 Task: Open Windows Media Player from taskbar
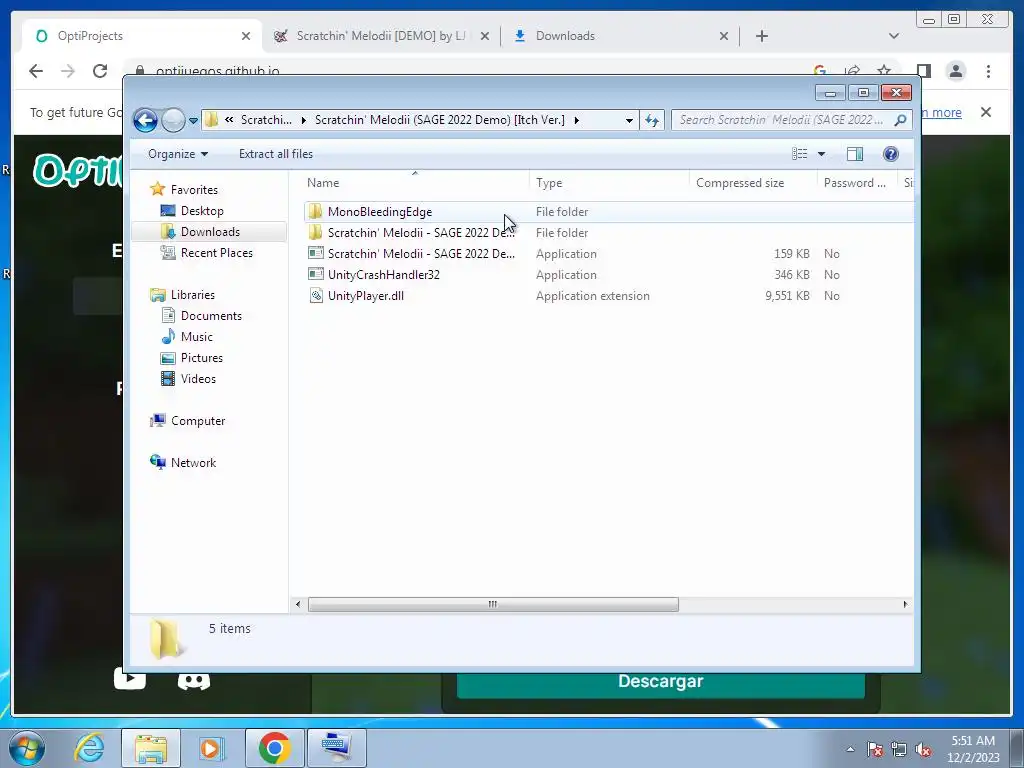212,748
